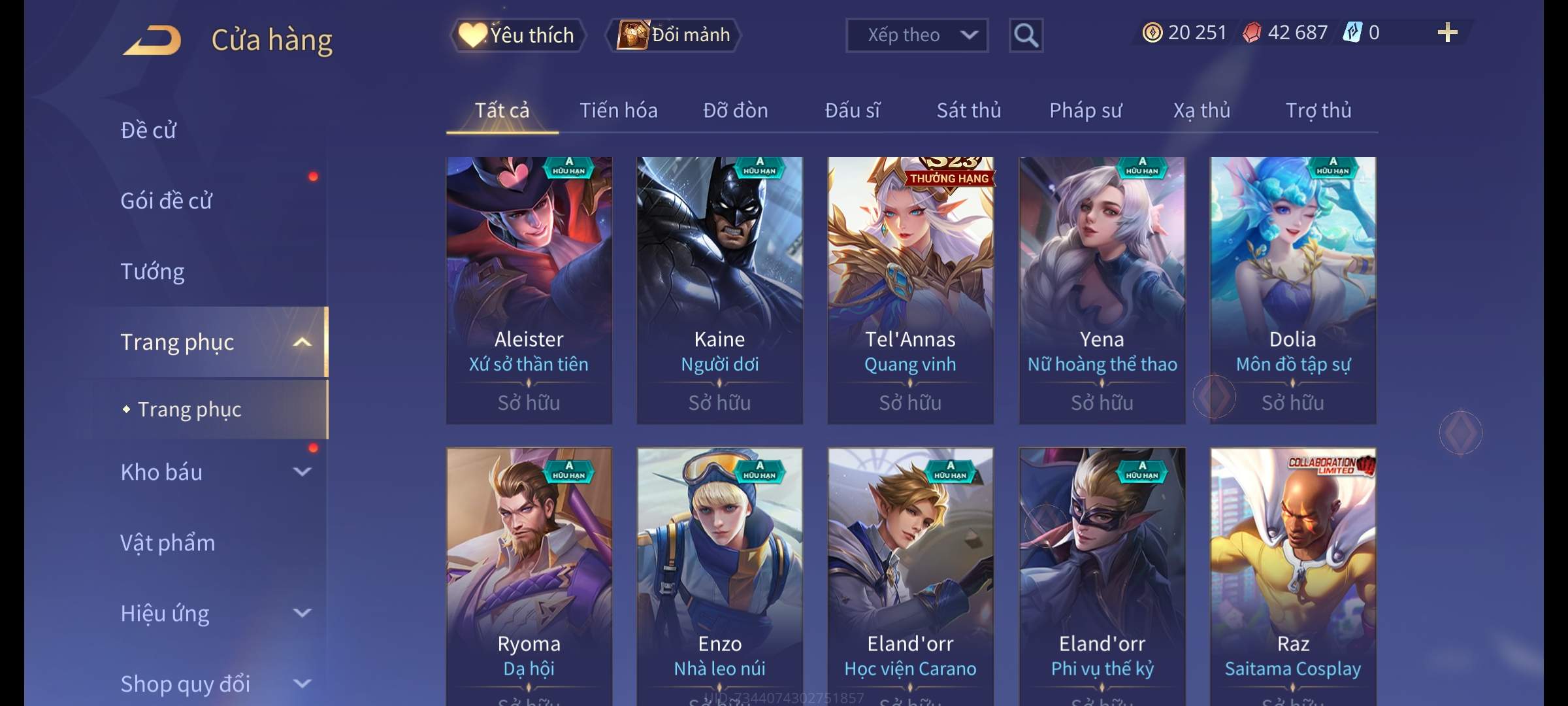Screen dimensions: 1568x706
Task: Select the Tiến hóa tab
Action: [x=618, y=110]
